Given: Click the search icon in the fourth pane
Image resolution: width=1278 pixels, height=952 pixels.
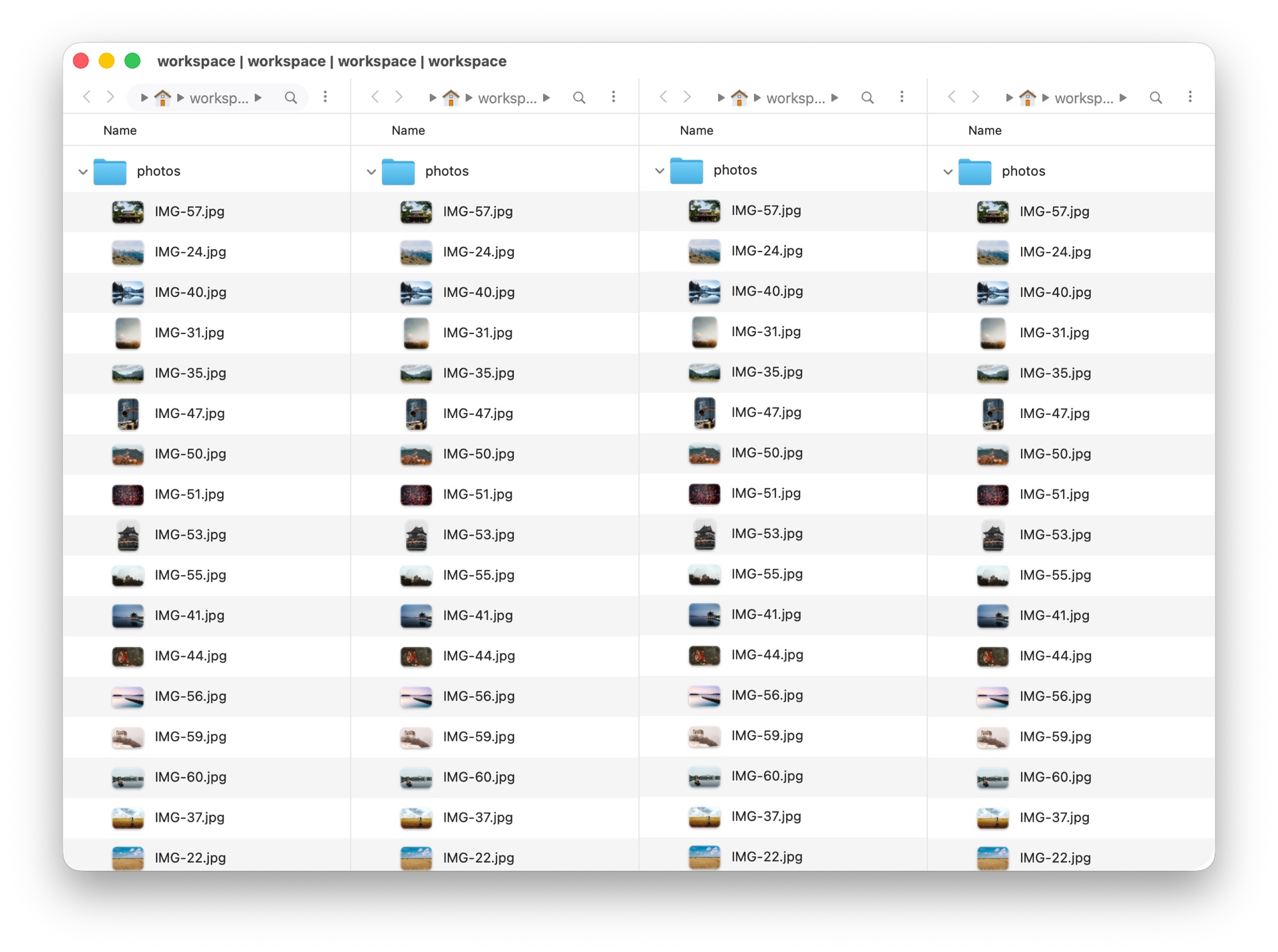Looking at the screenshot, I should point(1156,97).
